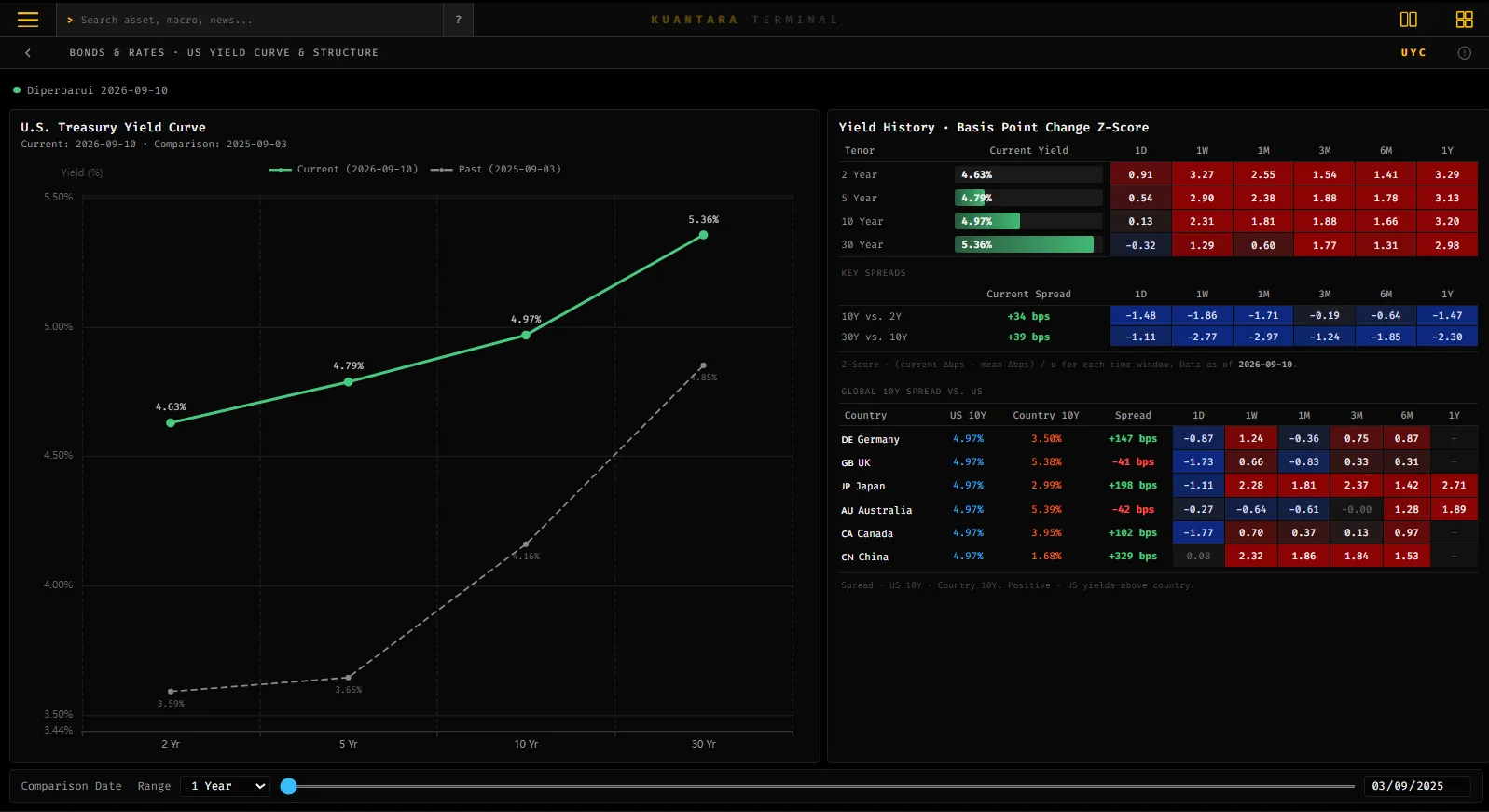Click the 10Y vs. 2Y spread row label
This screenshot has width=1489, height=812.
(871, 316)
